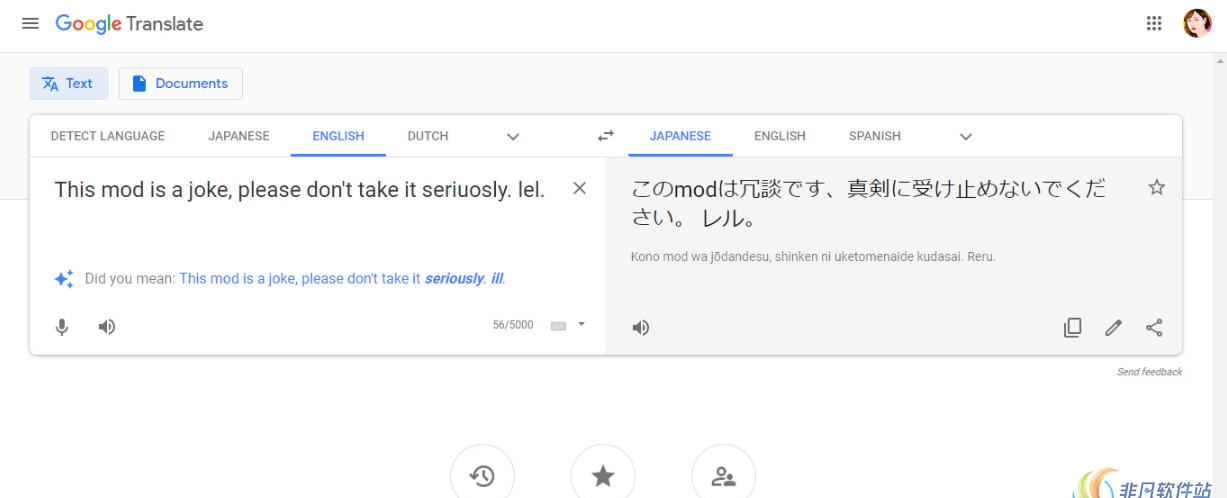
Task: Suggest an edit with pencil icon
Action: tap(1113, 327)
